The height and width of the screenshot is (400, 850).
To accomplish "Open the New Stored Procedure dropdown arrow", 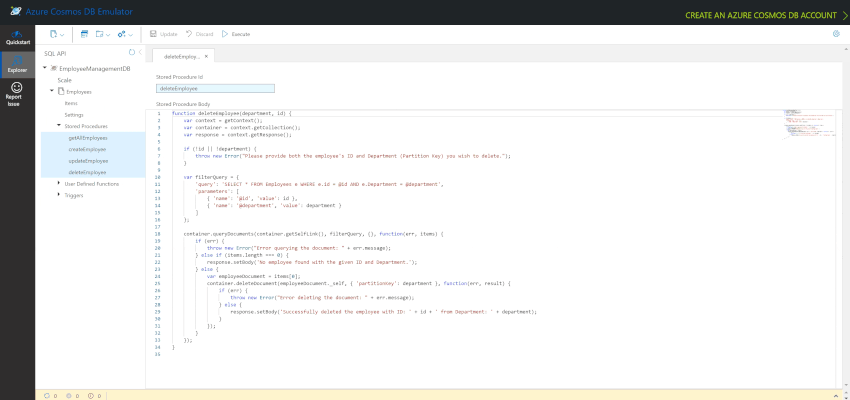I will point(131,35).
